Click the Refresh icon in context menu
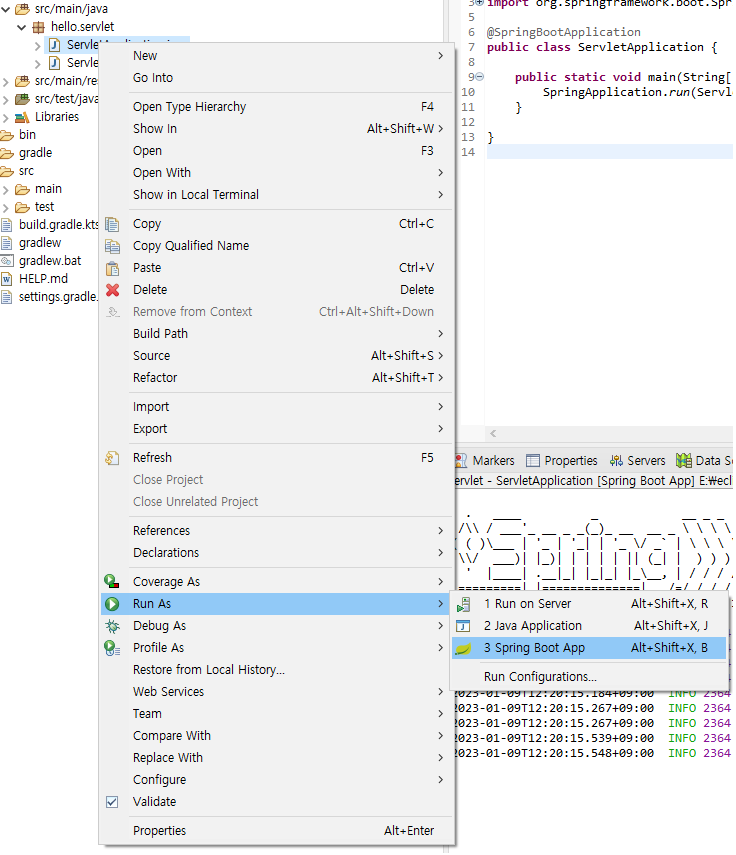 coord(112,458)
